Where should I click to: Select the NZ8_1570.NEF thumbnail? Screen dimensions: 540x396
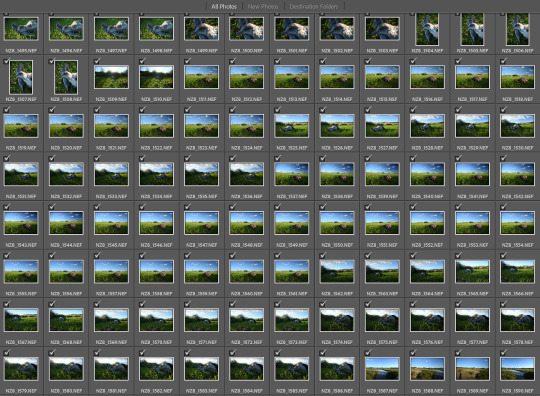[156, 320]
